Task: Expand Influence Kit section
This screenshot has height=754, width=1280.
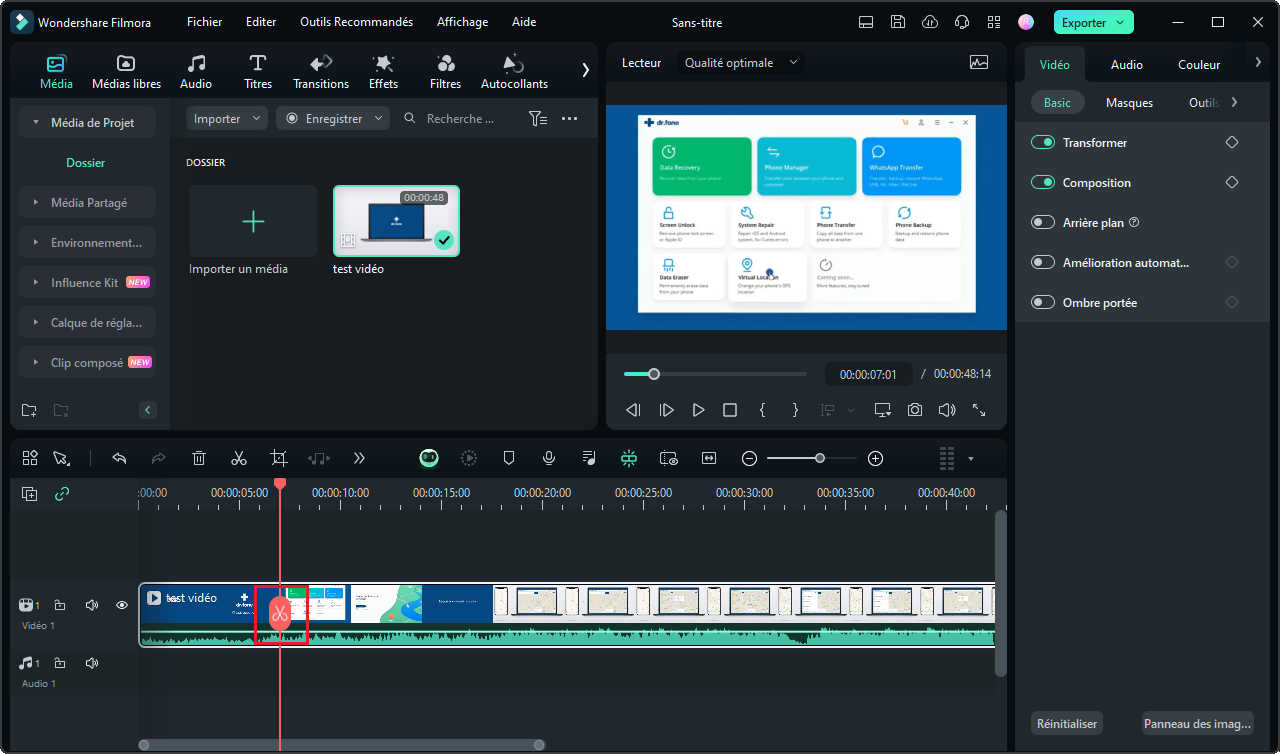Action: point(87,282)
